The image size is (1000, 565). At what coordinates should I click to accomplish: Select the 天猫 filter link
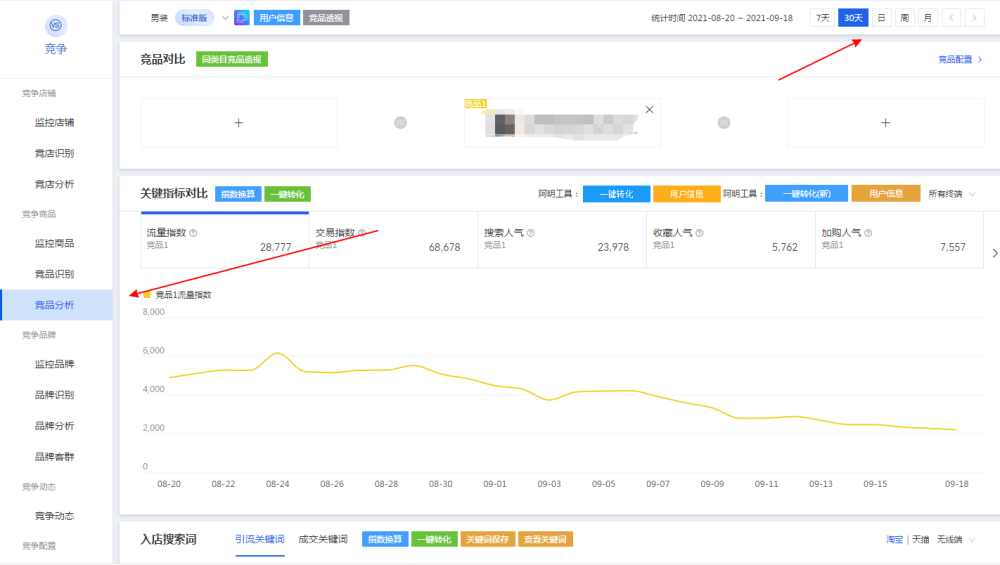tap(920, 539)
